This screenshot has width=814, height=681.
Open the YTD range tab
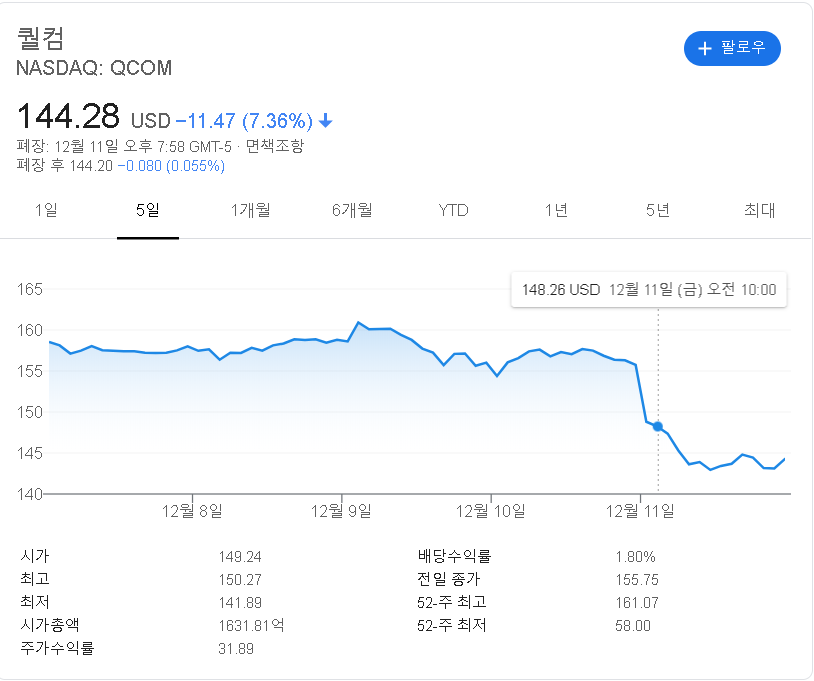click(x=453, y=210)
